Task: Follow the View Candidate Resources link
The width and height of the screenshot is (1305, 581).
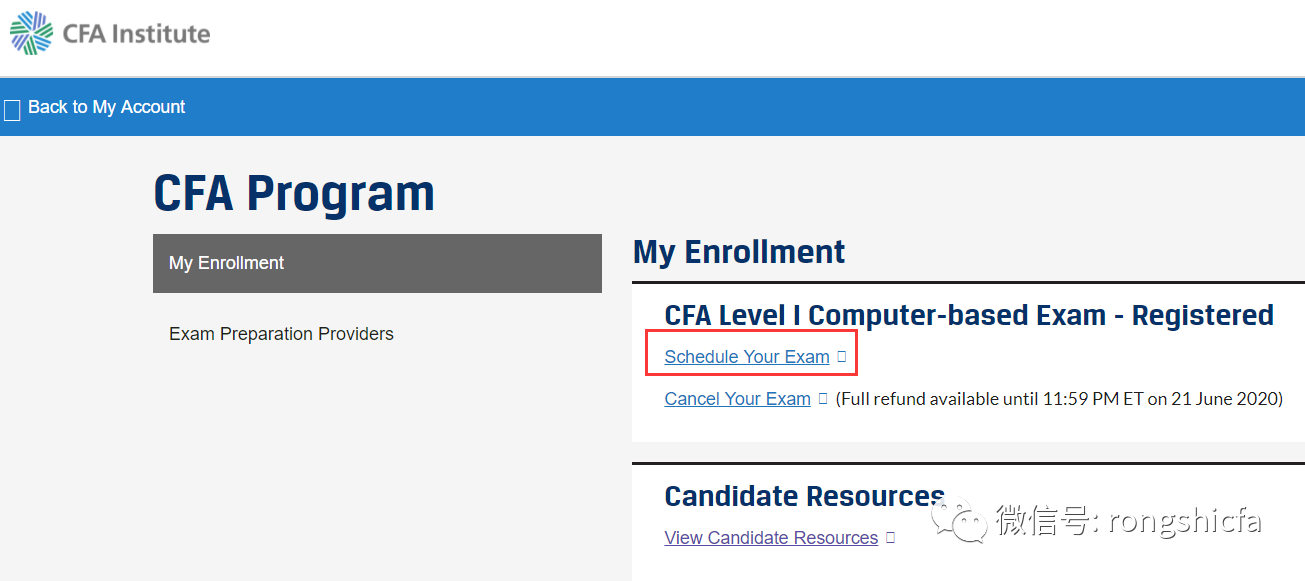Action: pos(771,538)
